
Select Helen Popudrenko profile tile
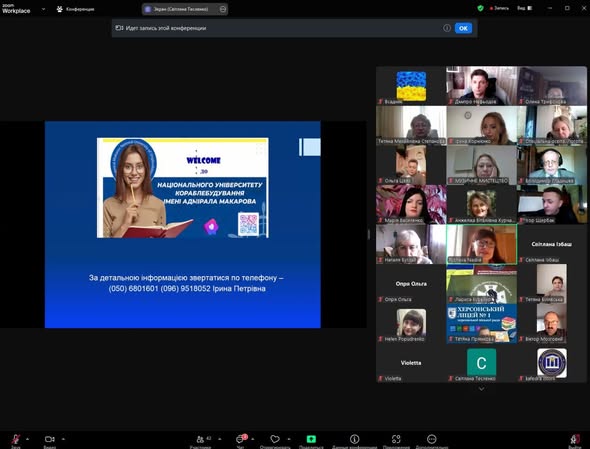click(x=411, y=323)
